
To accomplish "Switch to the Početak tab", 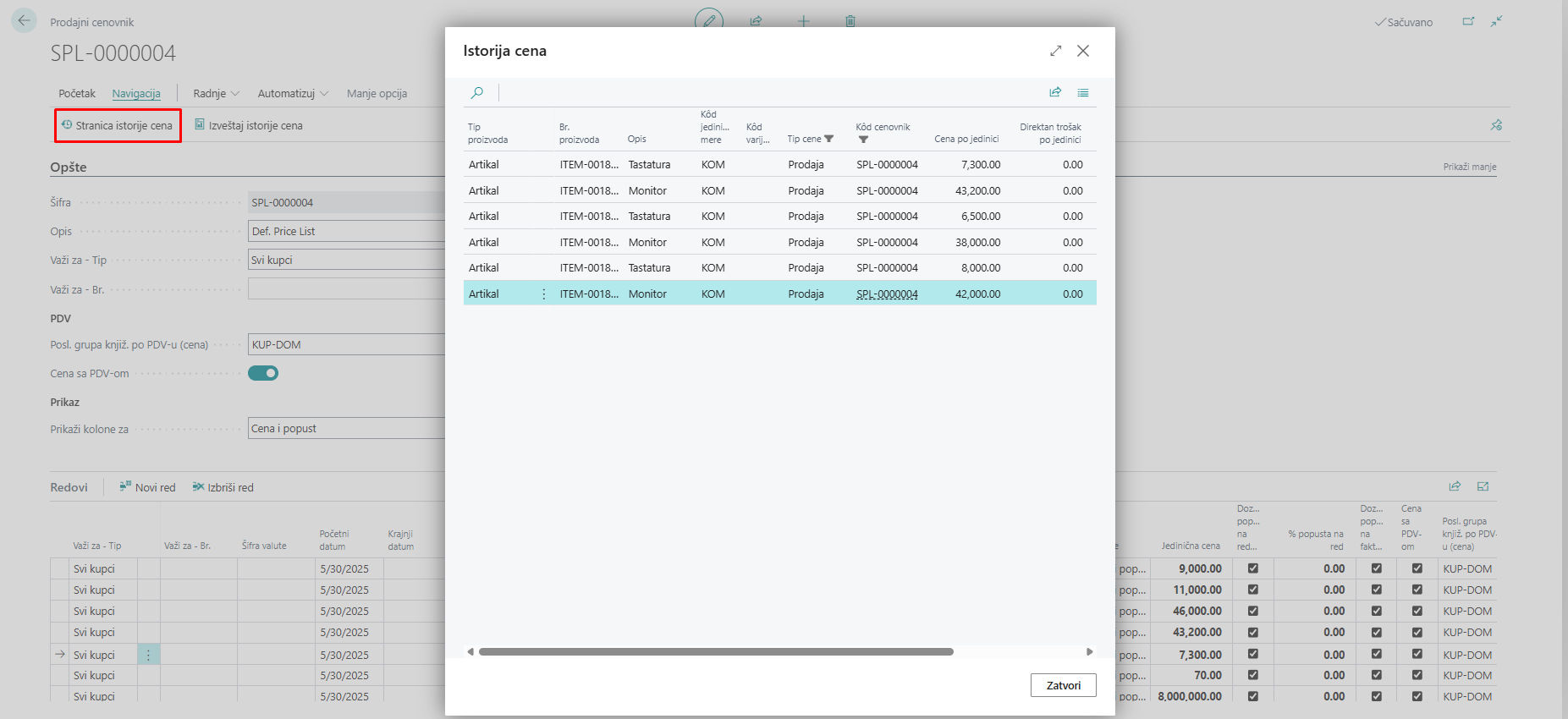I will [x=77, y=93].
